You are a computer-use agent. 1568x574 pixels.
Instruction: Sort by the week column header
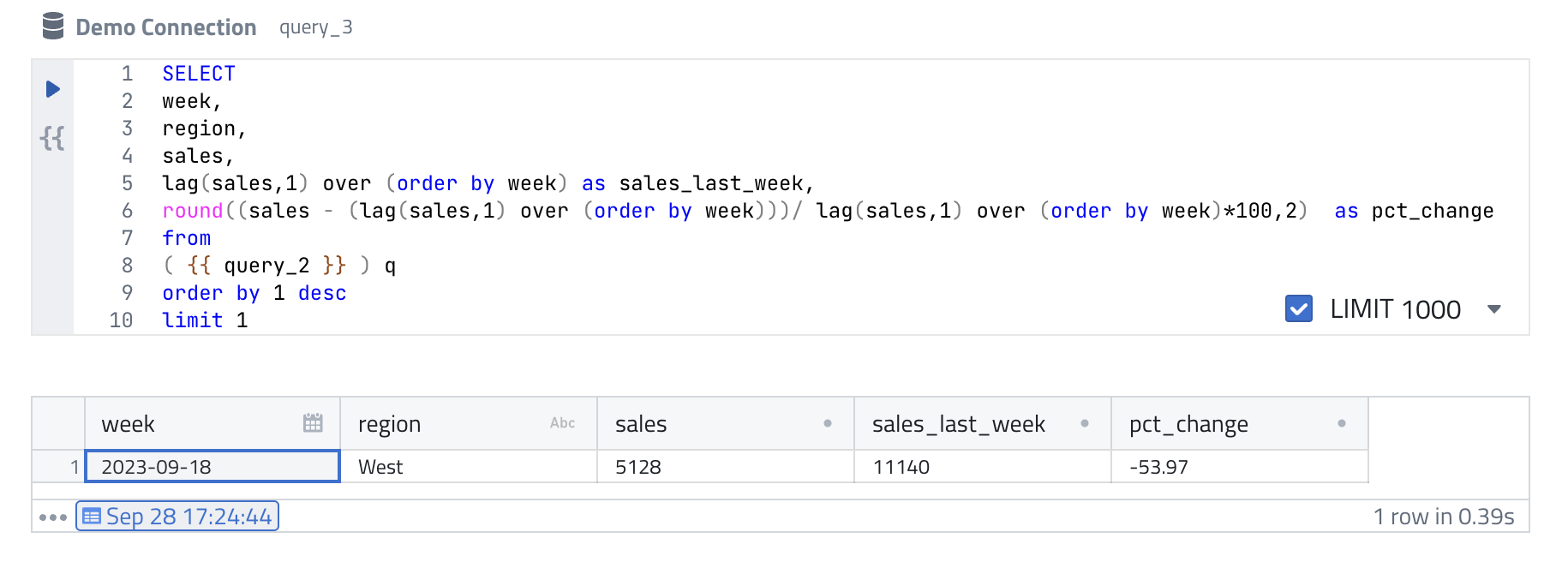(x=129, y=424)
